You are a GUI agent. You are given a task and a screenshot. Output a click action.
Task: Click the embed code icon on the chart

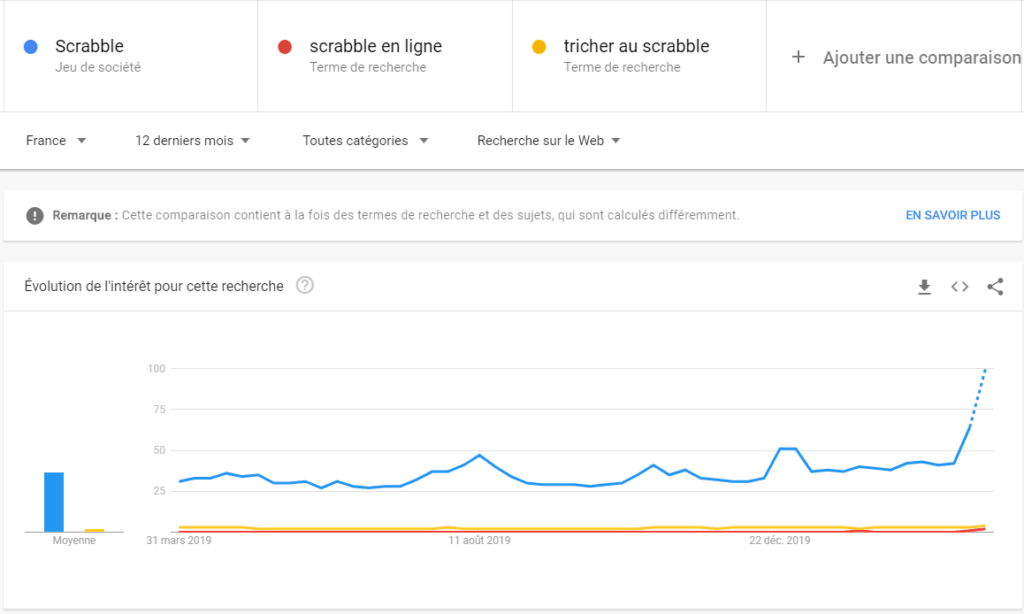click(959, 286)
